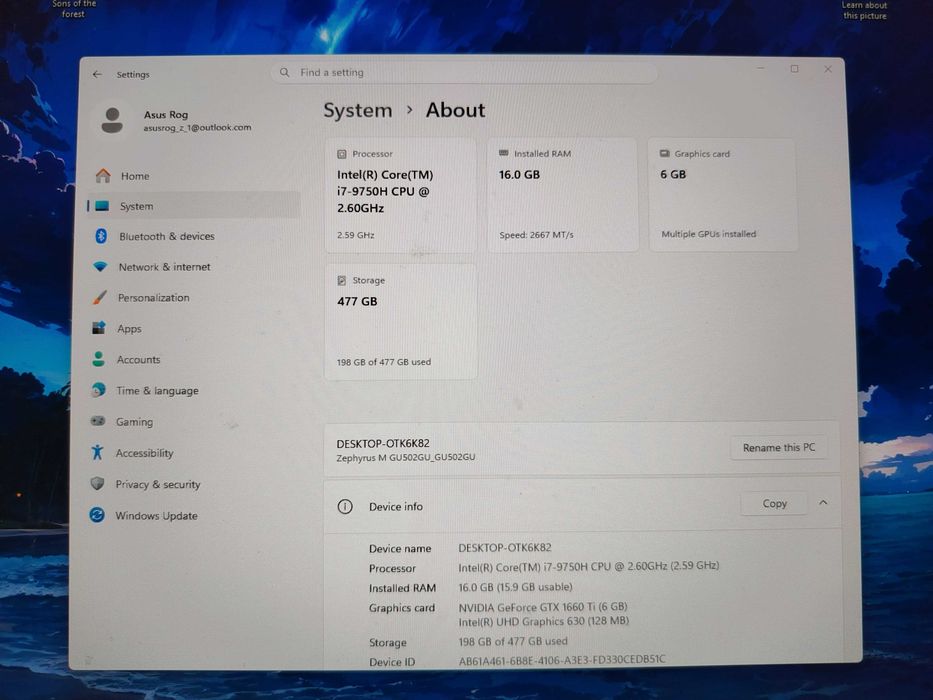Click the Storage drive icon
This screenshot has height=700, width=933.
(342, 280)
